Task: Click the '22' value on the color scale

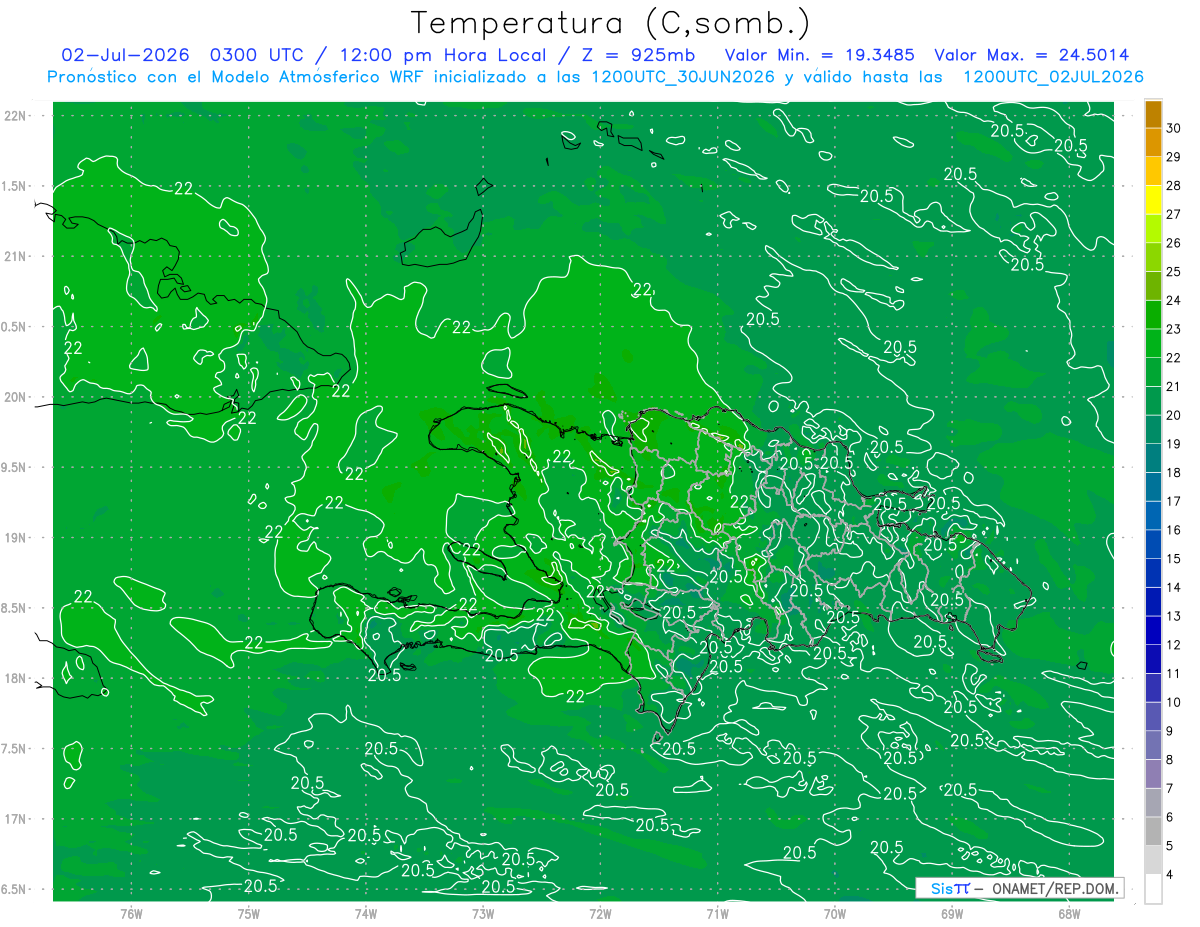Action: 1174,358
